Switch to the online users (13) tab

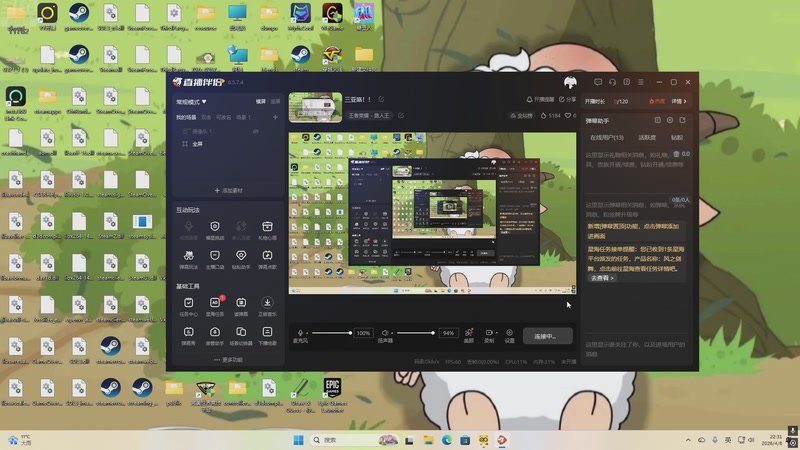[607, 137]
